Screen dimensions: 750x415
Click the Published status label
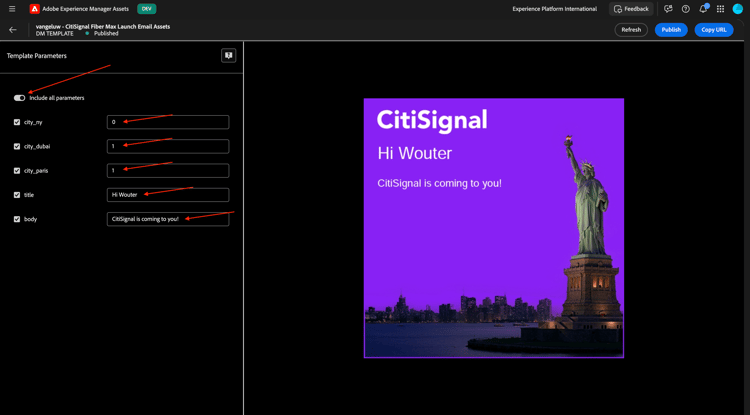[106, 33]
